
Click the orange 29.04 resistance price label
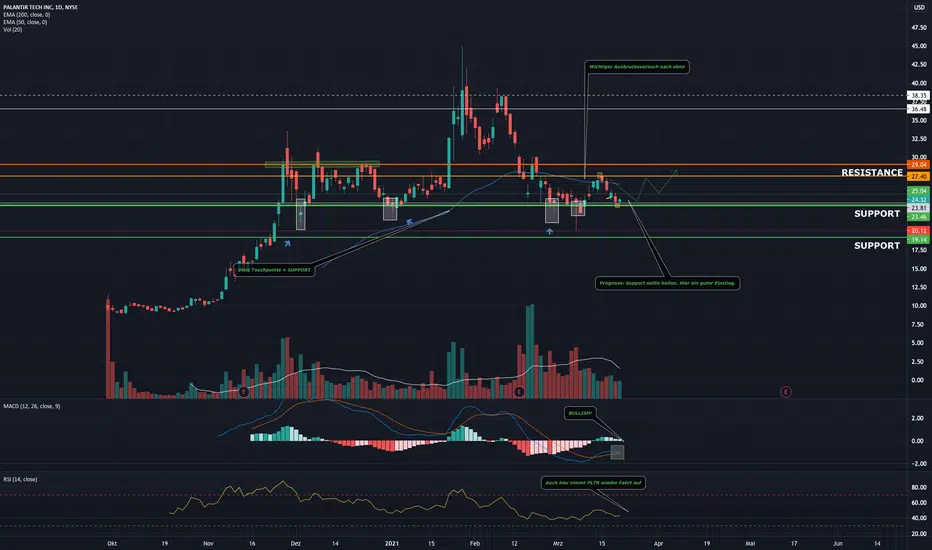918,165
